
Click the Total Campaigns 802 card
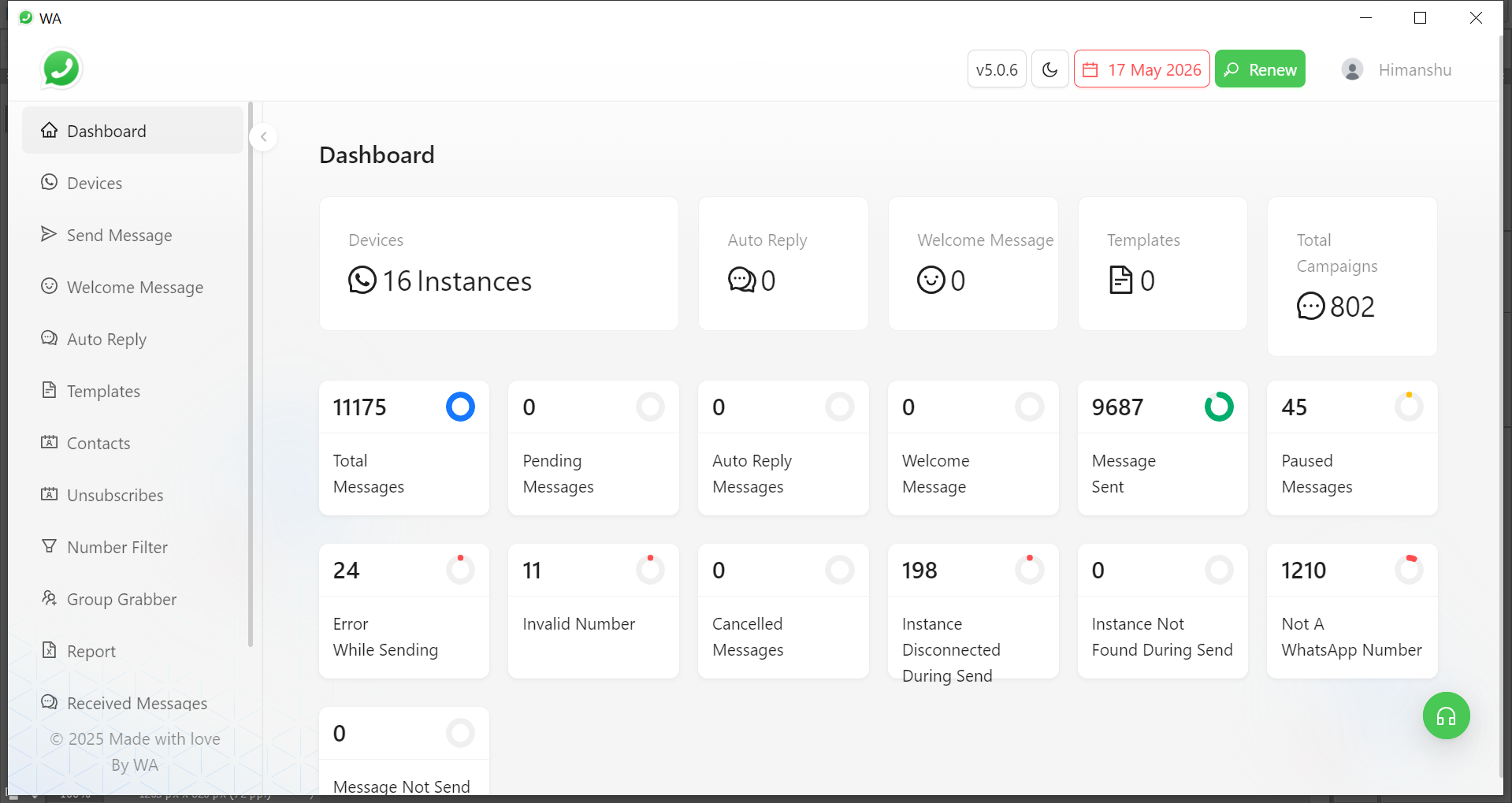tap(1351, 276)
